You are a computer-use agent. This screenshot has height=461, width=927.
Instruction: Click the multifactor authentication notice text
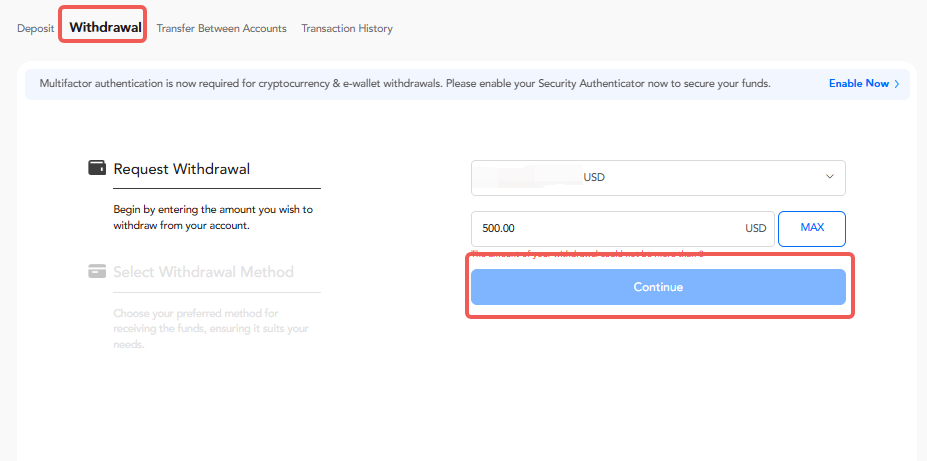(x=404, y=84)
